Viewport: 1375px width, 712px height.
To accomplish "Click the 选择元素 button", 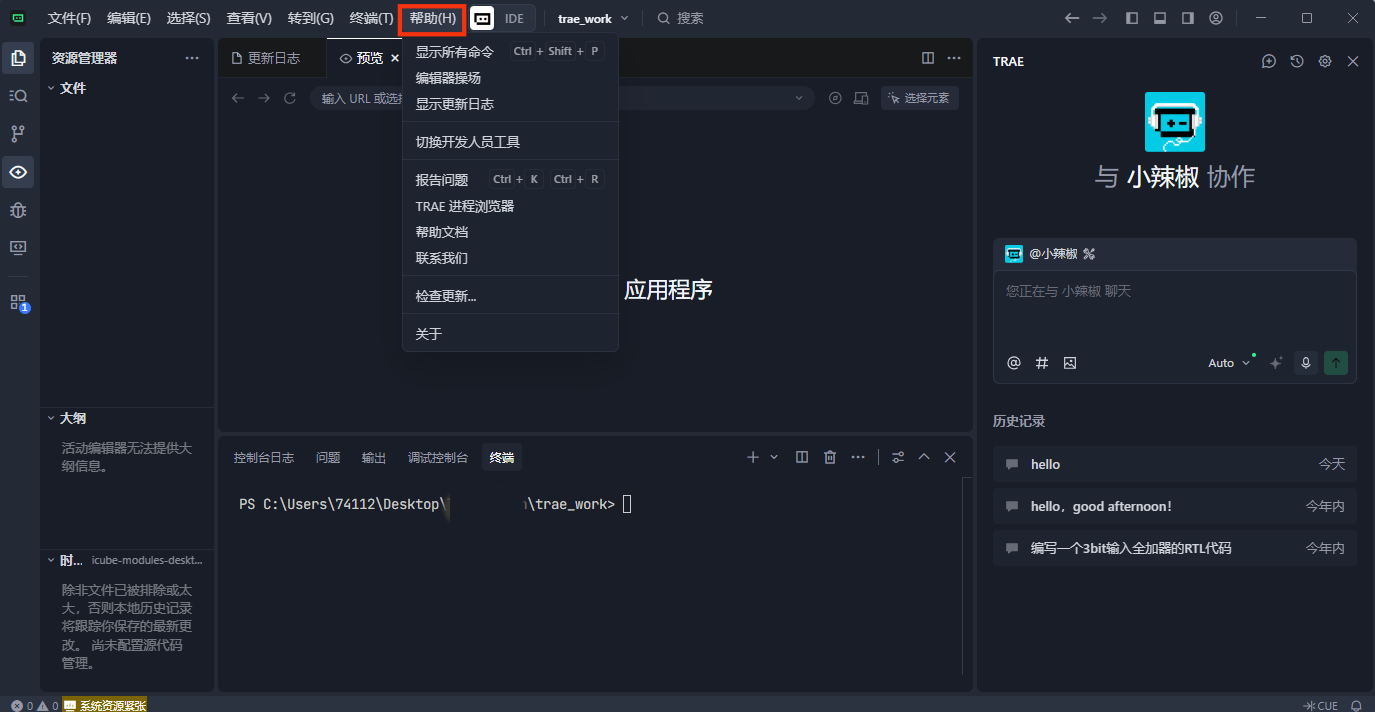I will pyautogui.click(x=919, y=98).
